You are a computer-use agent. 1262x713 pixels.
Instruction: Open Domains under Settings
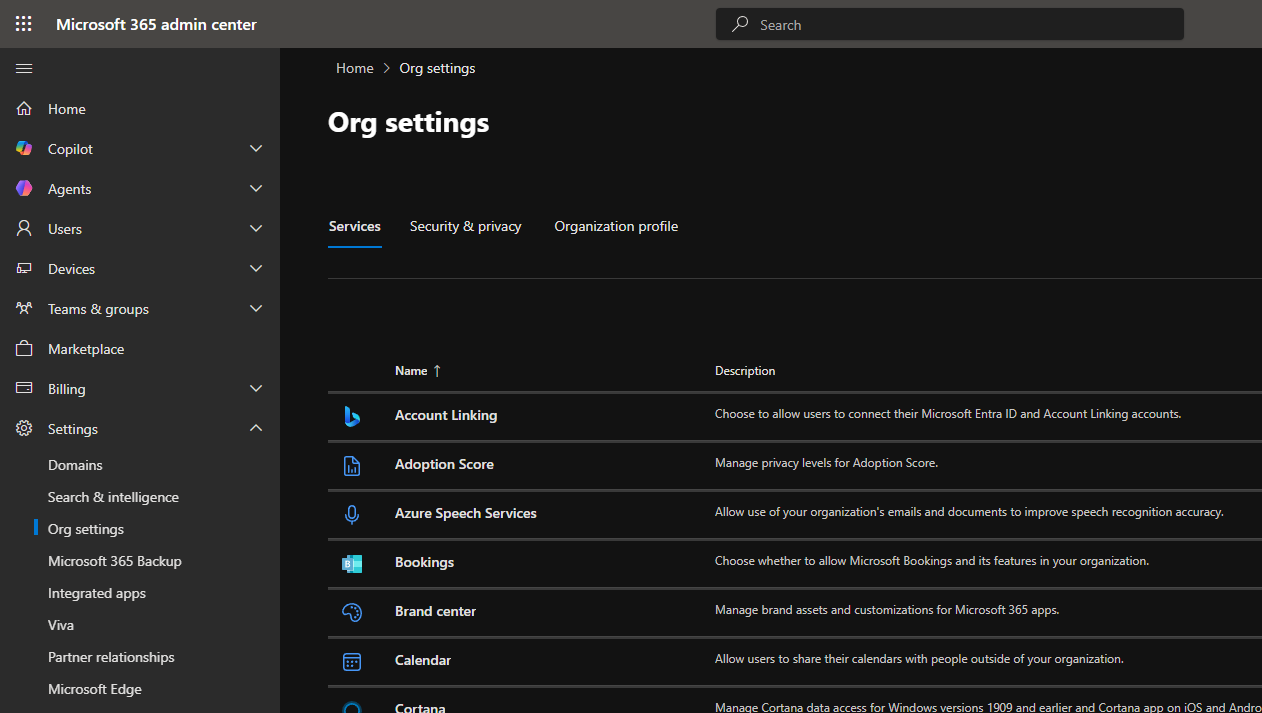(x=75, y=465)
